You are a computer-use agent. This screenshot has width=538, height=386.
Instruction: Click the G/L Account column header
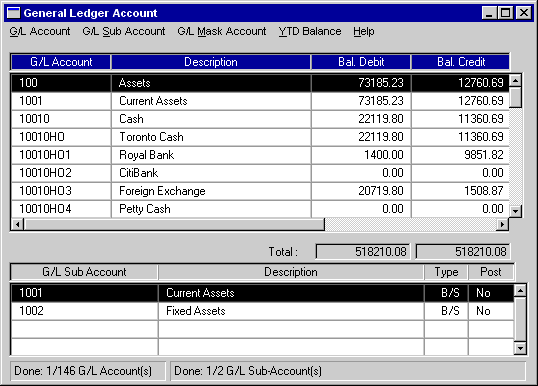coord(61,62)
